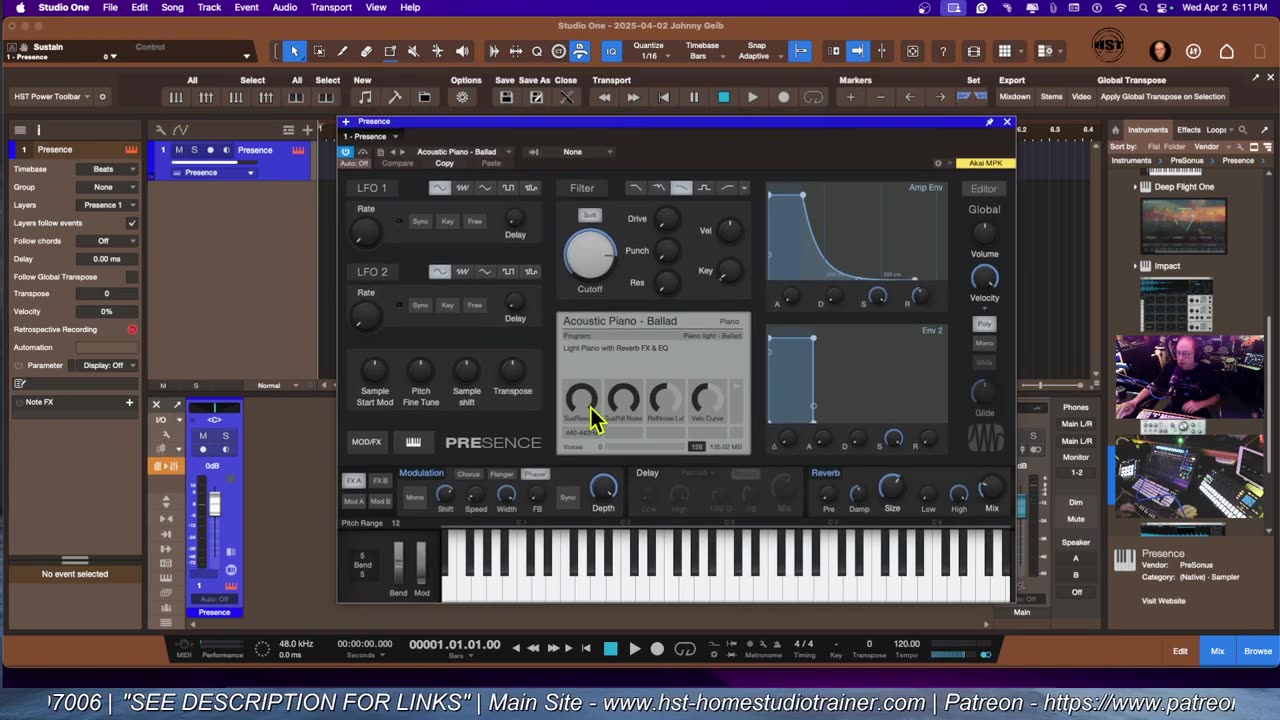1280x720 pixels.
Task: Click the Save floppy disk icon
Action: [506, 97]
